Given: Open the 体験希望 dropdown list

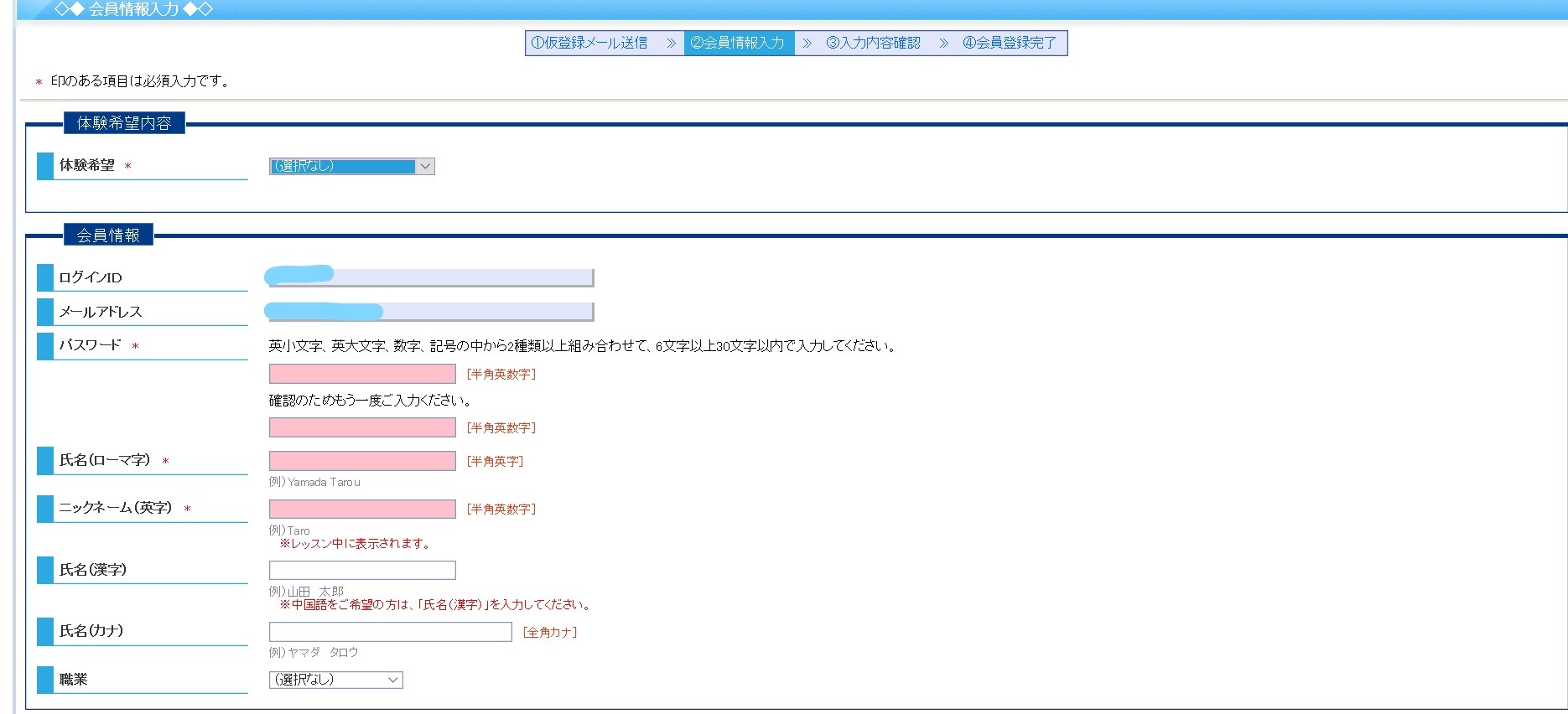Looking at the screenshot, I should 351,166.
